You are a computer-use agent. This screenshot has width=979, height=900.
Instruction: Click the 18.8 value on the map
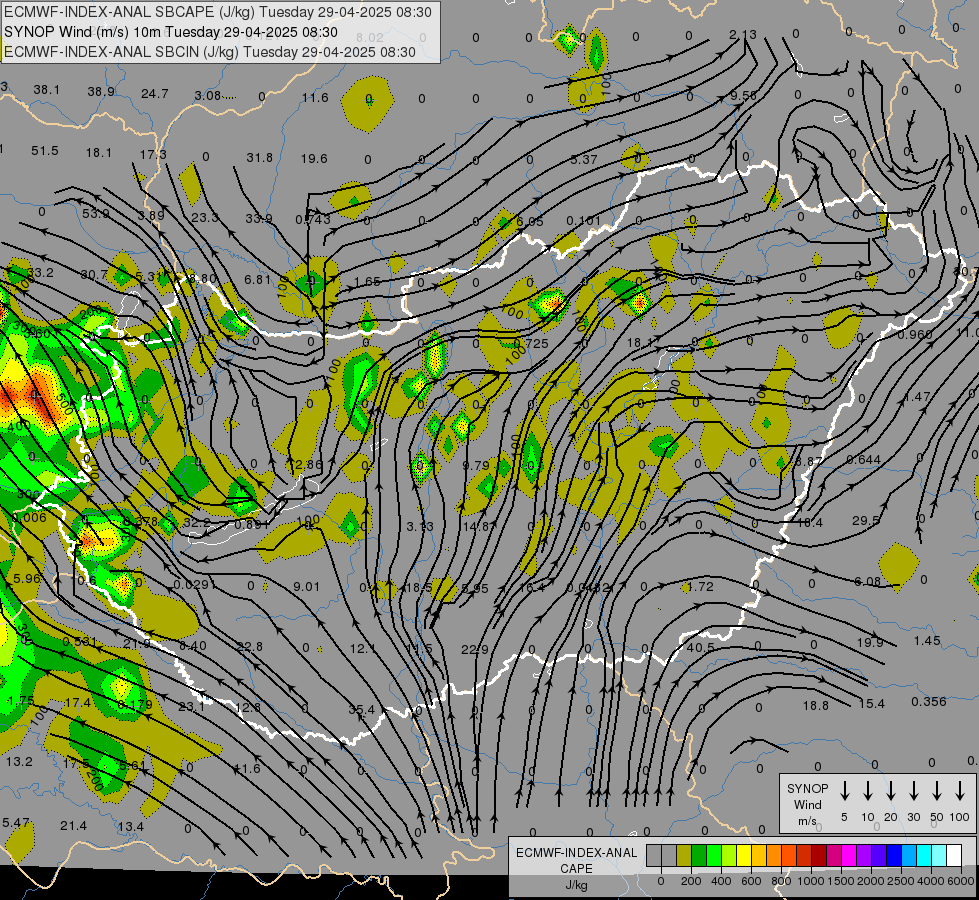point(816,706)
